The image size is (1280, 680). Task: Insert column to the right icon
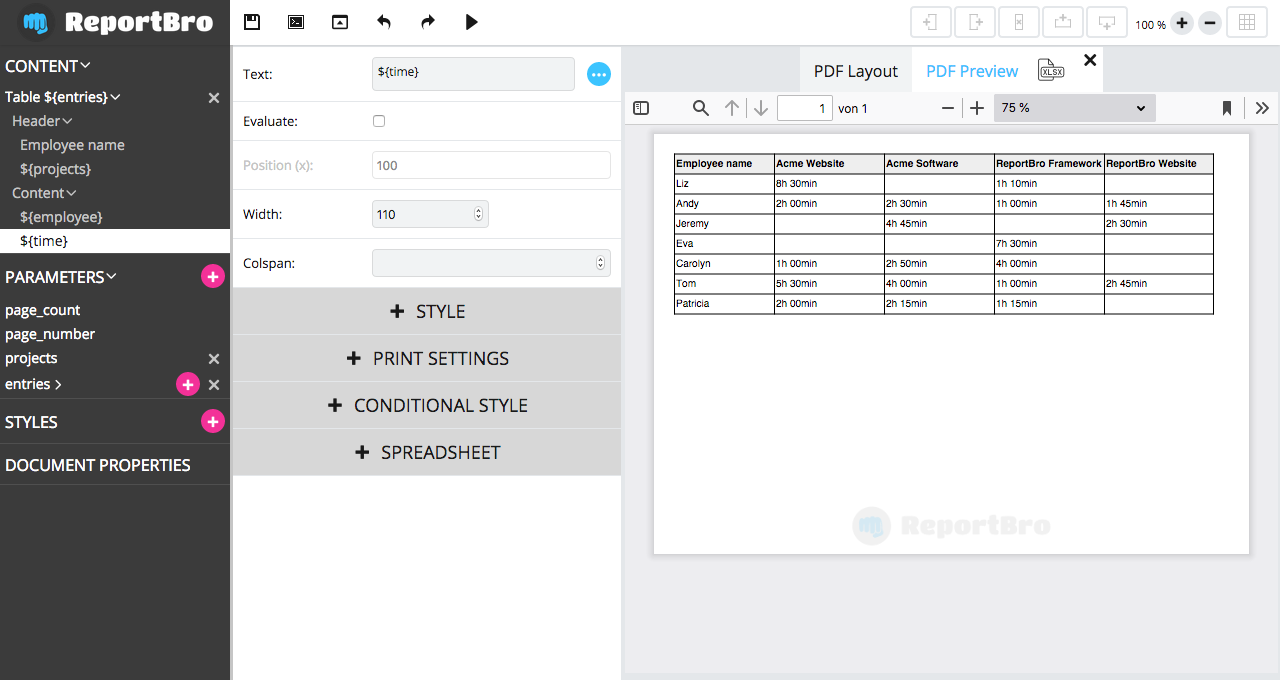click(x=975, y=22)
